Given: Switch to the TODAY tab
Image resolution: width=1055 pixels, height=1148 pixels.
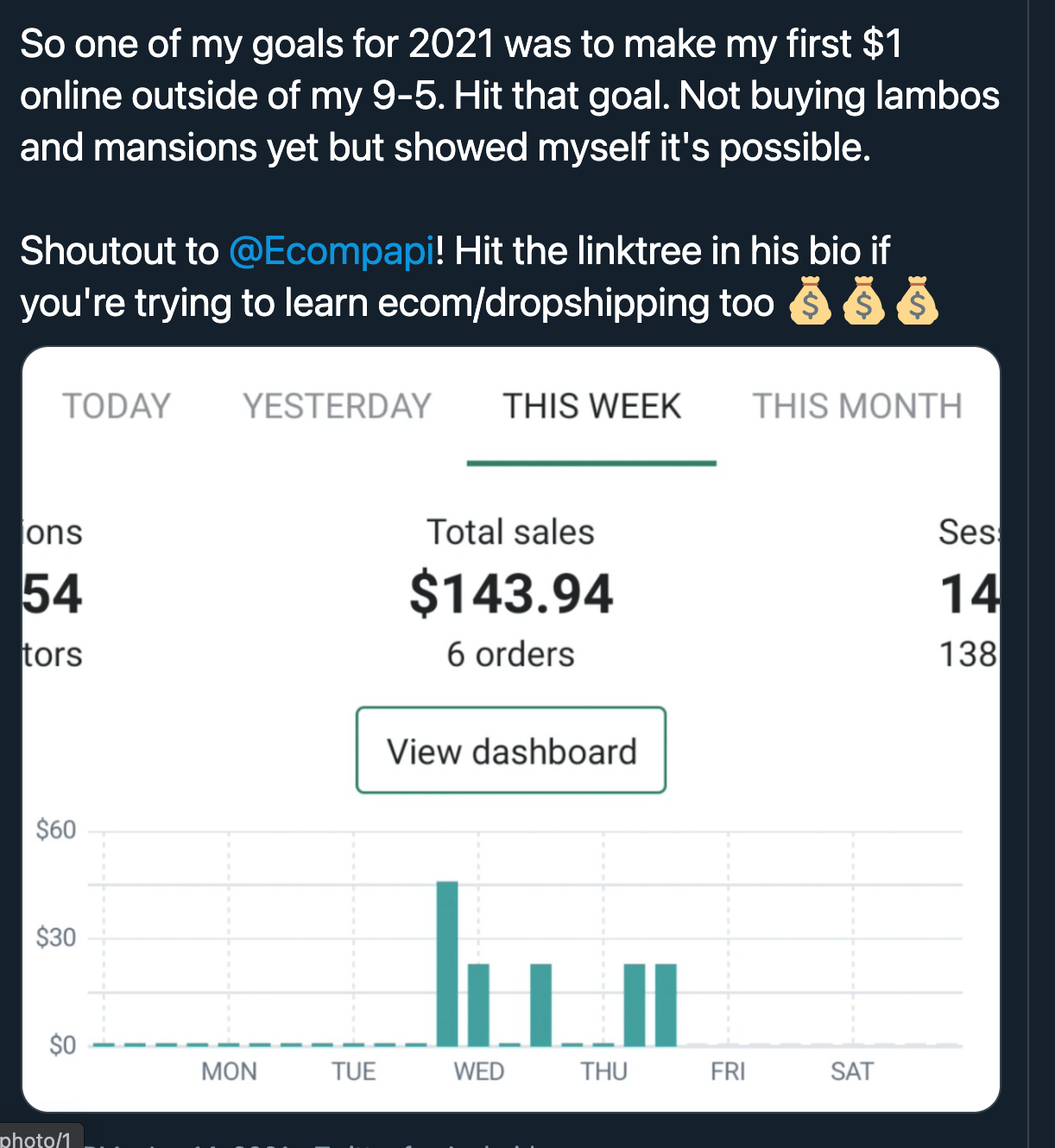Looking at the screenshot, I should pyautogui.click(x=117, y=407).
